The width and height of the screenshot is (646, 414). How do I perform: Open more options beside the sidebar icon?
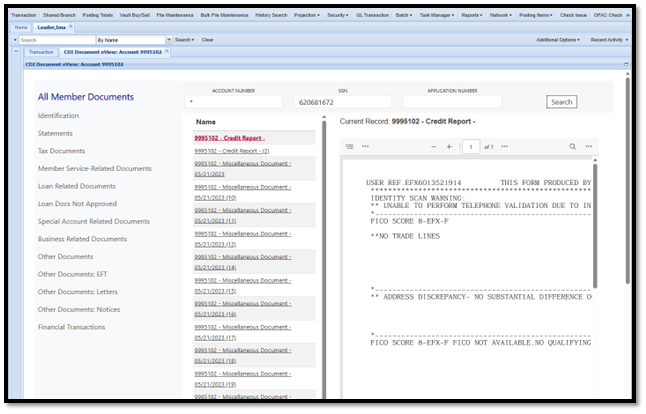[x=365, y=147]
